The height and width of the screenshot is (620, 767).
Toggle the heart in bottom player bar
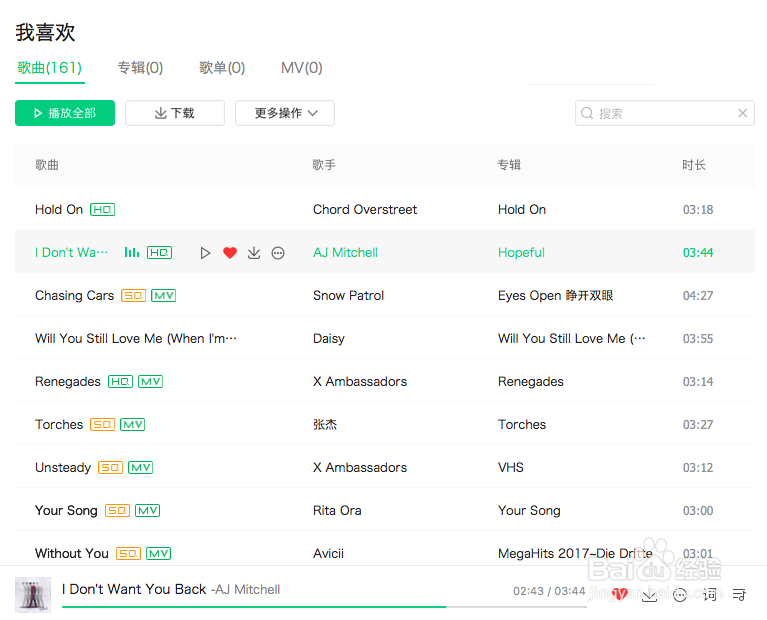[x=620, y=594]
